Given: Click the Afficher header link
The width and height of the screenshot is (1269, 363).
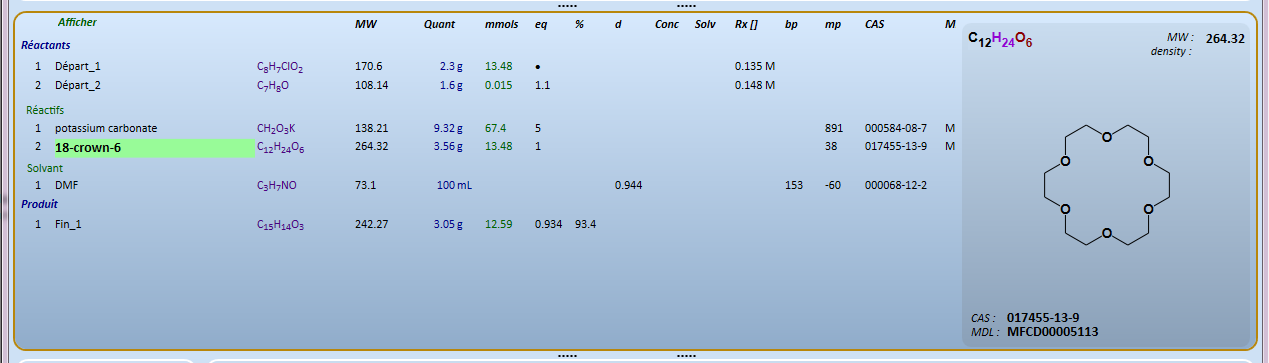Looking at the screenshot, I should click(77, 21).
